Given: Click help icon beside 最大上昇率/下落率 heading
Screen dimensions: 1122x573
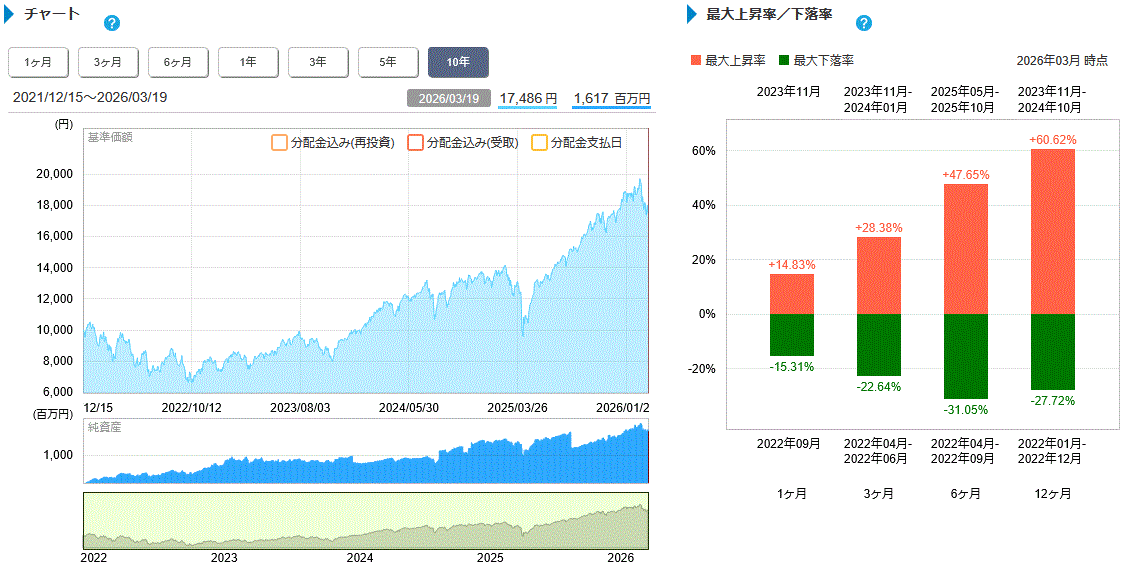Looking at the screenshot, I should pos(864,23).
